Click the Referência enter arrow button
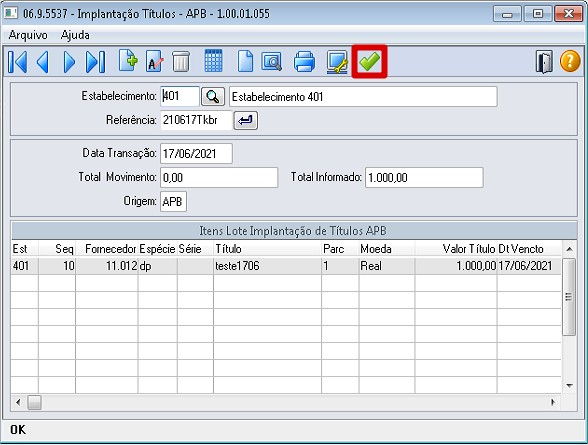The width and height of the screenshot is (588, 445). tap(246, 120)
